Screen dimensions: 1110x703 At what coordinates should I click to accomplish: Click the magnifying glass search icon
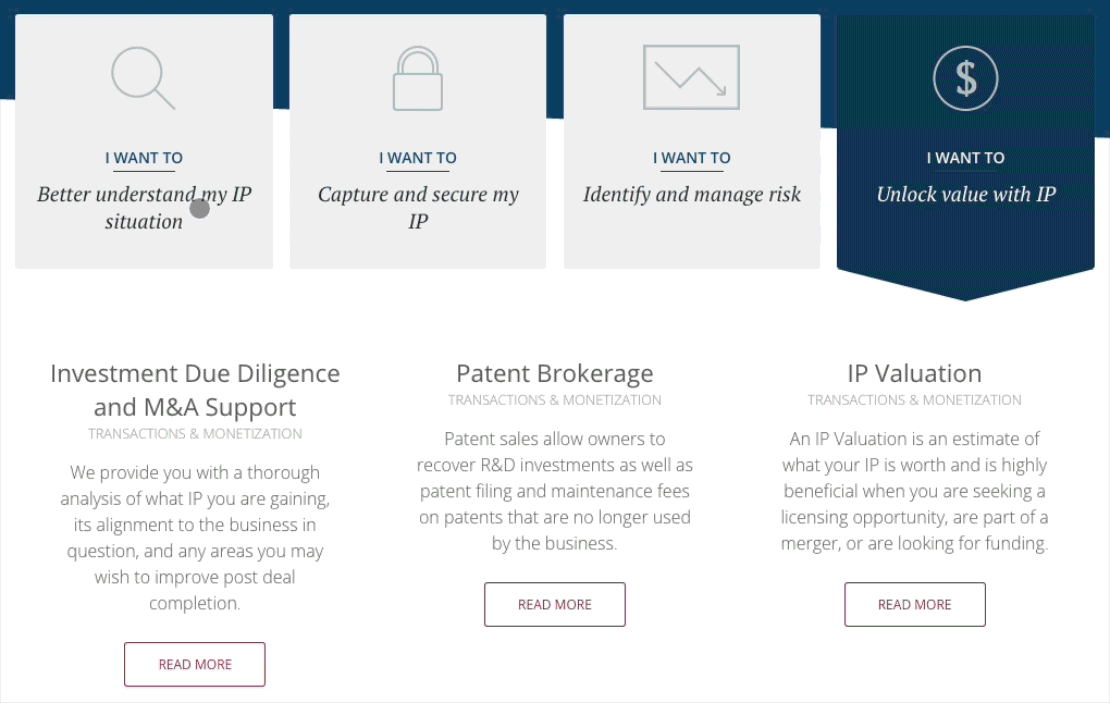pyautogui.click(x=143, y=77)
